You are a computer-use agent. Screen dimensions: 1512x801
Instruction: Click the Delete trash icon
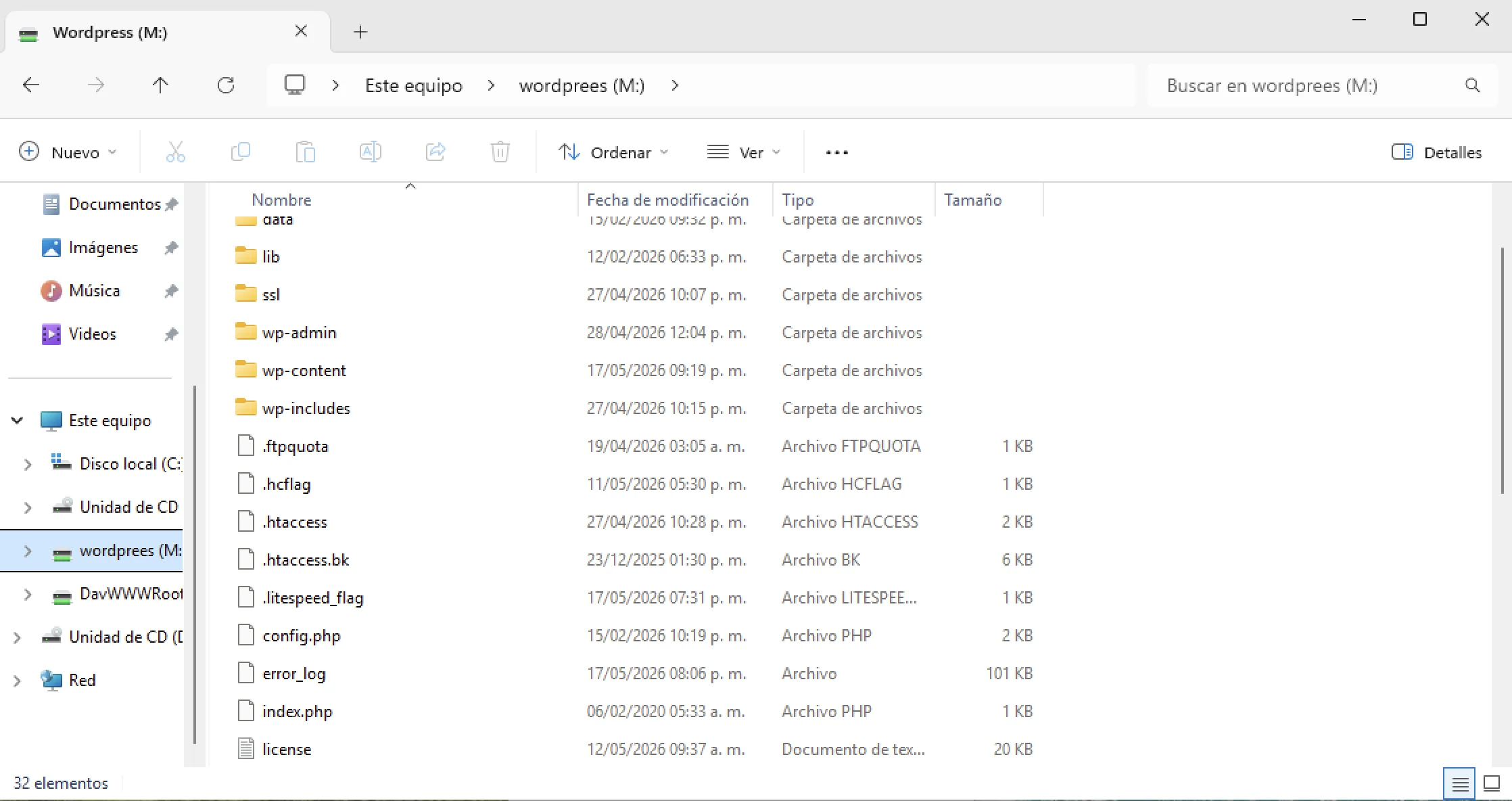[500, 152]
